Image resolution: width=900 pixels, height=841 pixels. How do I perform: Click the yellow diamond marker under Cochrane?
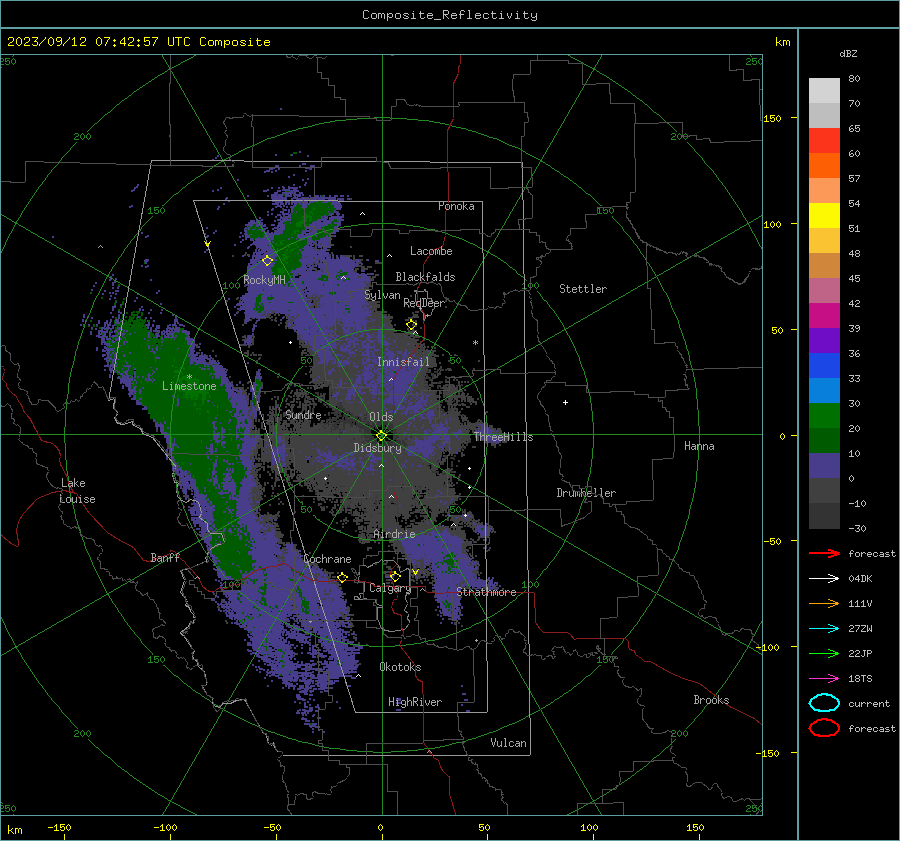pyautogui.click(x=343, y=577)
